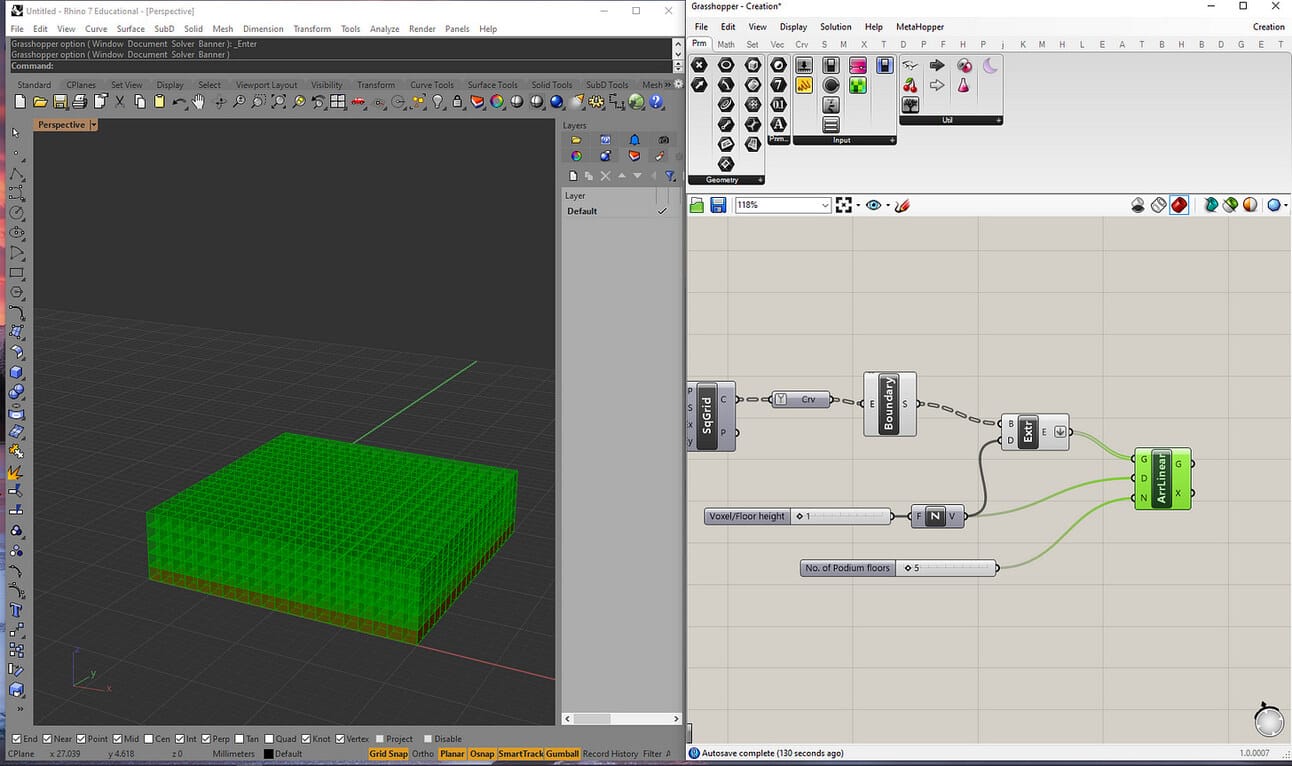
Task: Click the black Default layer color swatch
Action: coord(268,754)
